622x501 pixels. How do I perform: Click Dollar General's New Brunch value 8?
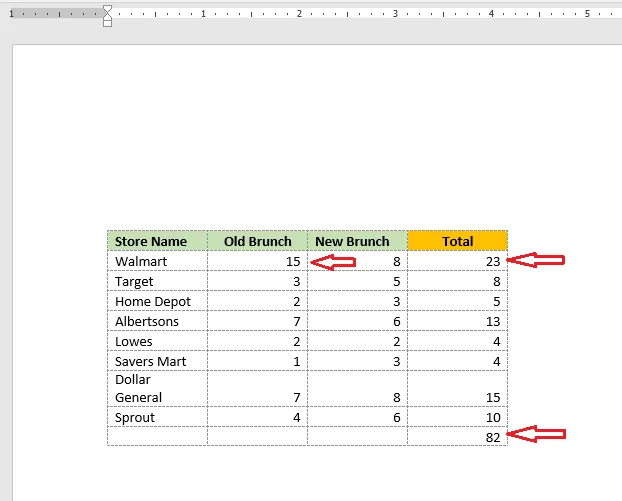coord(397,397)
